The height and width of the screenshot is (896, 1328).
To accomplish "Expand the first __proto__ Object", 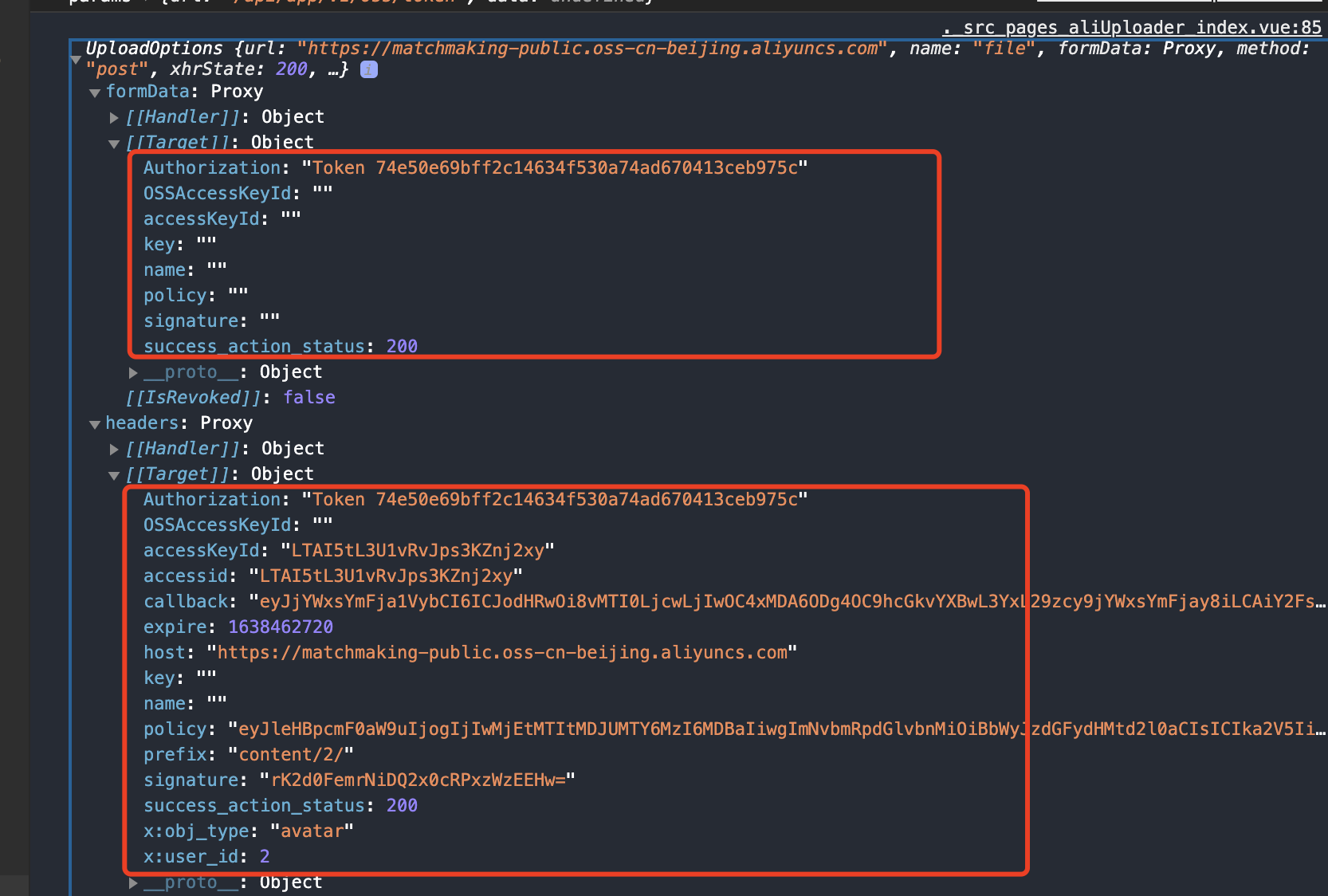I will (133, 372).
